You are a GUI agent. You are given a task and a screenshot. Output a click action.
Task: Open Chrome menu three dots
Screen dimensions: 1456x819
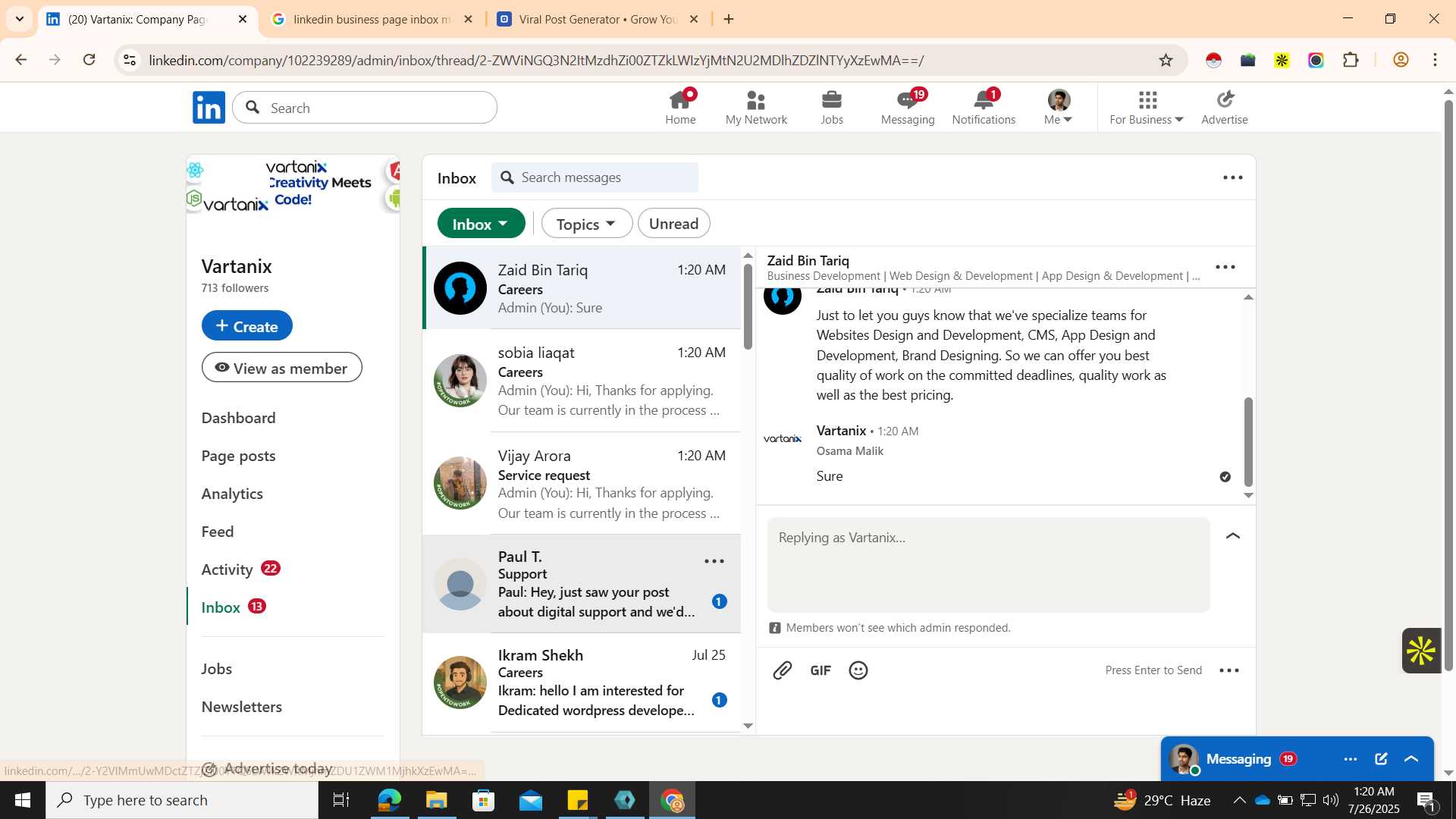pyautogui.click(x=1435, y=60)
